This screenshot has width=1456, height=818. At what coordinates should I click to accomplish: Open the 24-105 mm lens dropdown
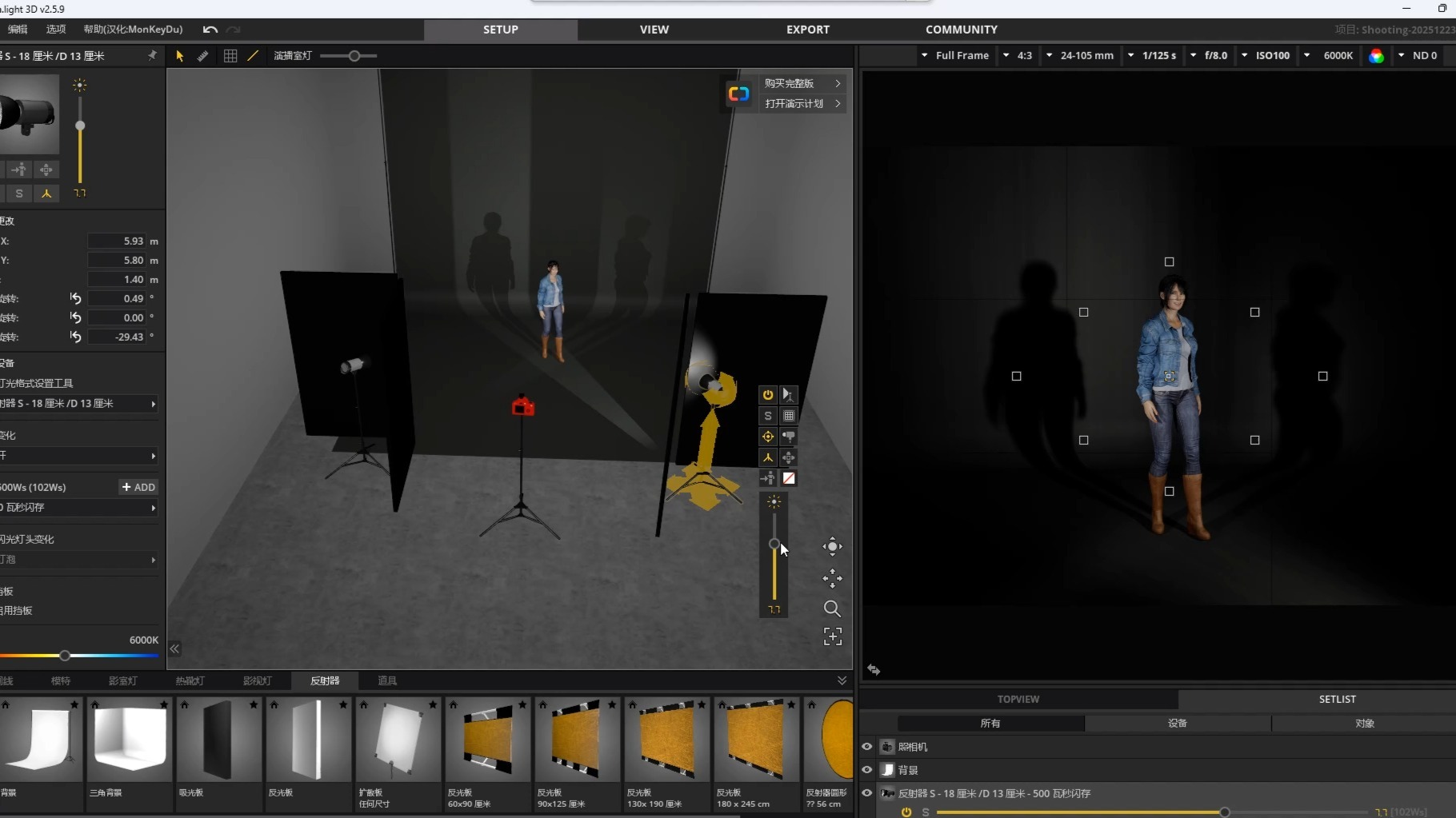(1079, 56)
